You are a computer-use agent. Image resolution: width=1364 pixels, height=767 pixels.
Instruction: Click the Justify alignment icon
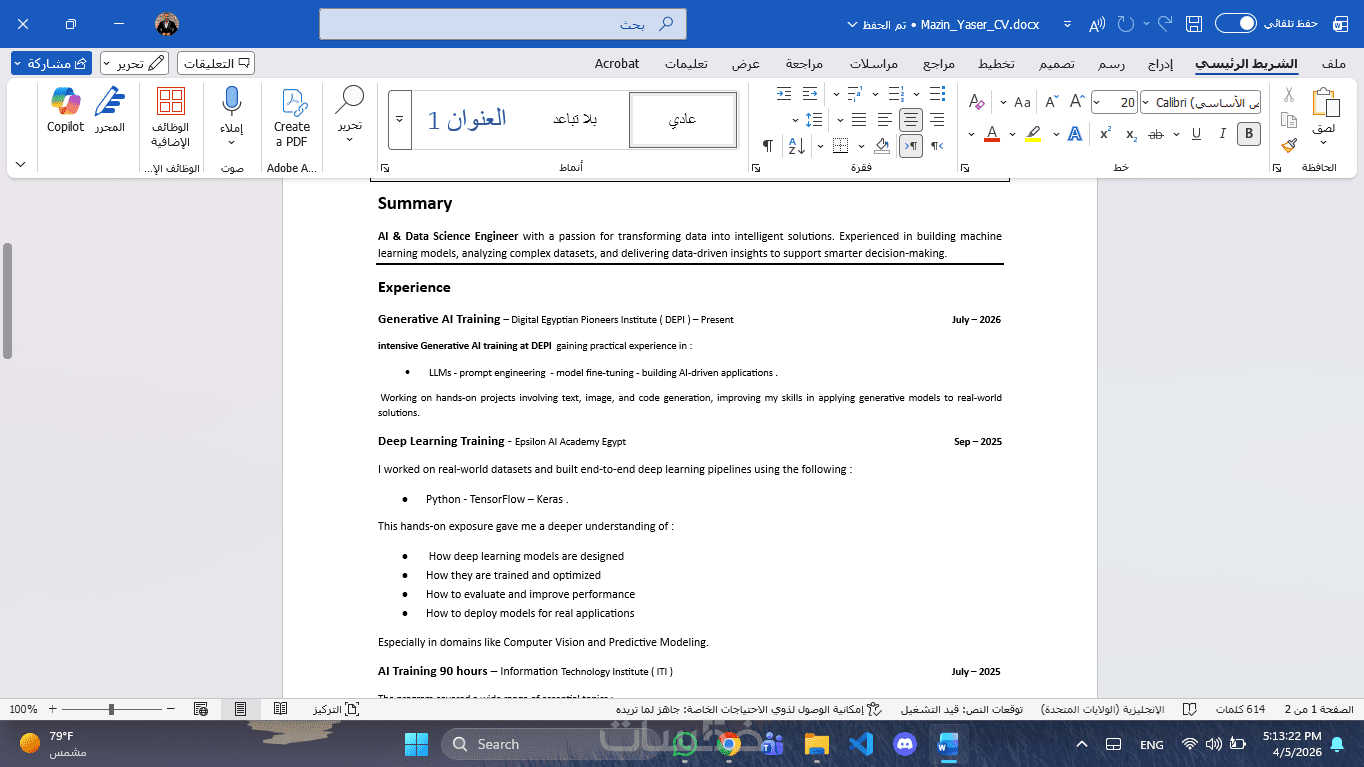(858, 120)
